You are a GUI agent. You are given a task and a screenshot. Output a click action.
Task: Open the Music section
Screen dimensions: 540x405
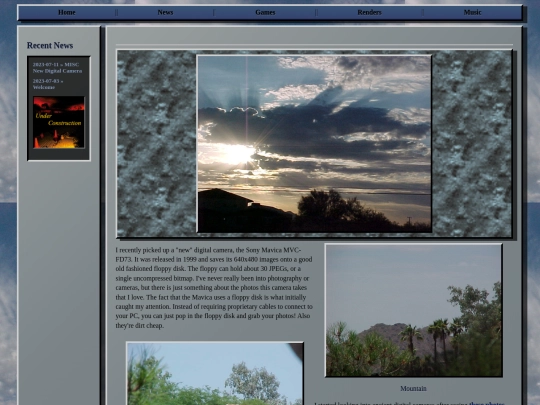click(x=472, y=12)
